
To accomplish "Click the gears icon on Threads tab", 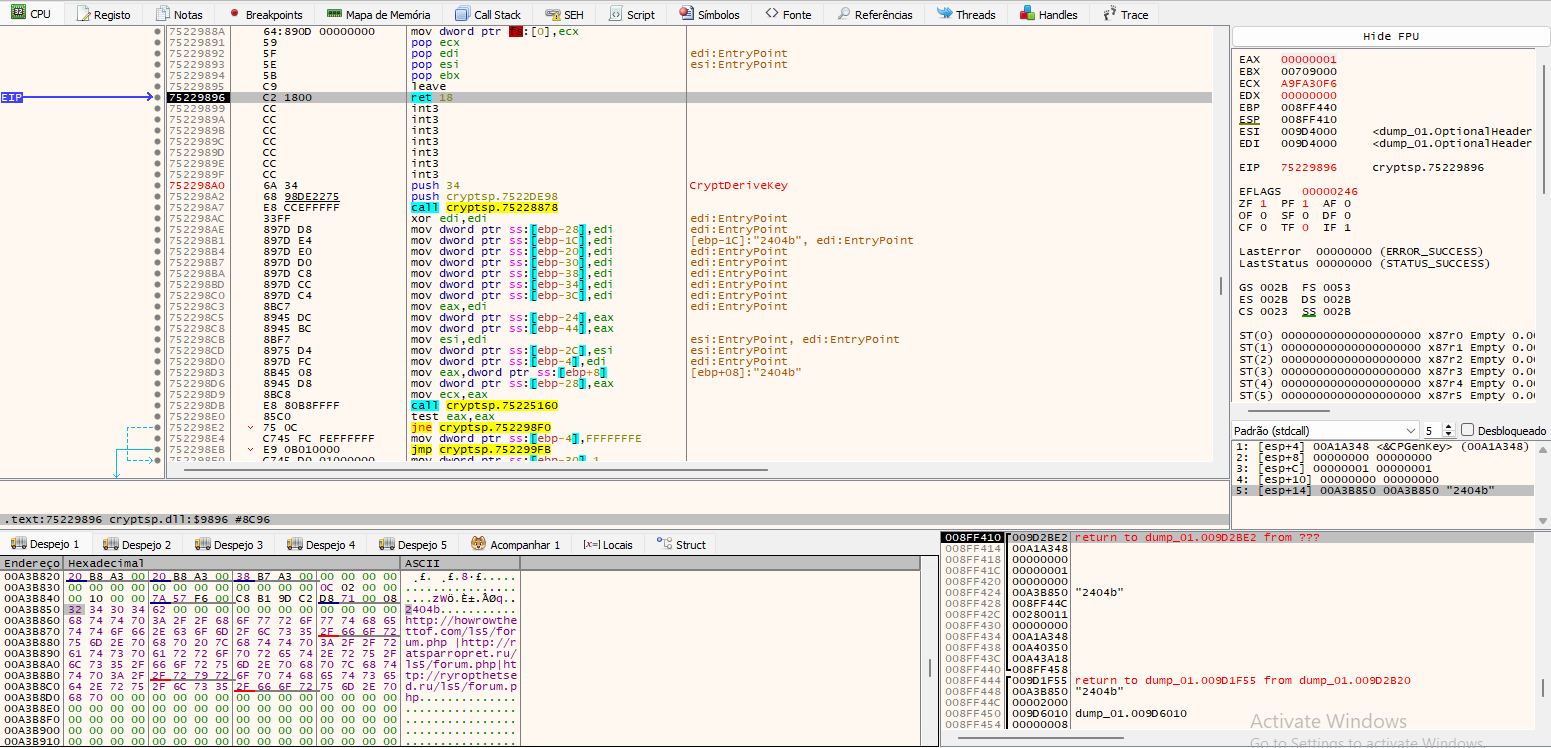I will tap(945, 14).
